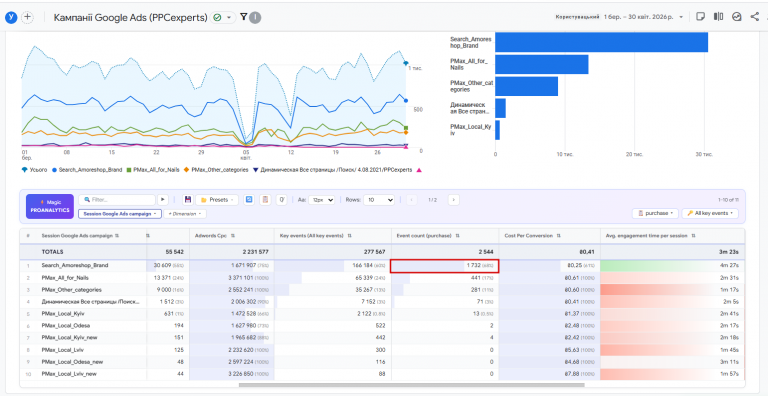This screenshot has width=768, height=396.
Task: Select the PMax_Local_Kyiv campaign row
Action: pos(382,314)
